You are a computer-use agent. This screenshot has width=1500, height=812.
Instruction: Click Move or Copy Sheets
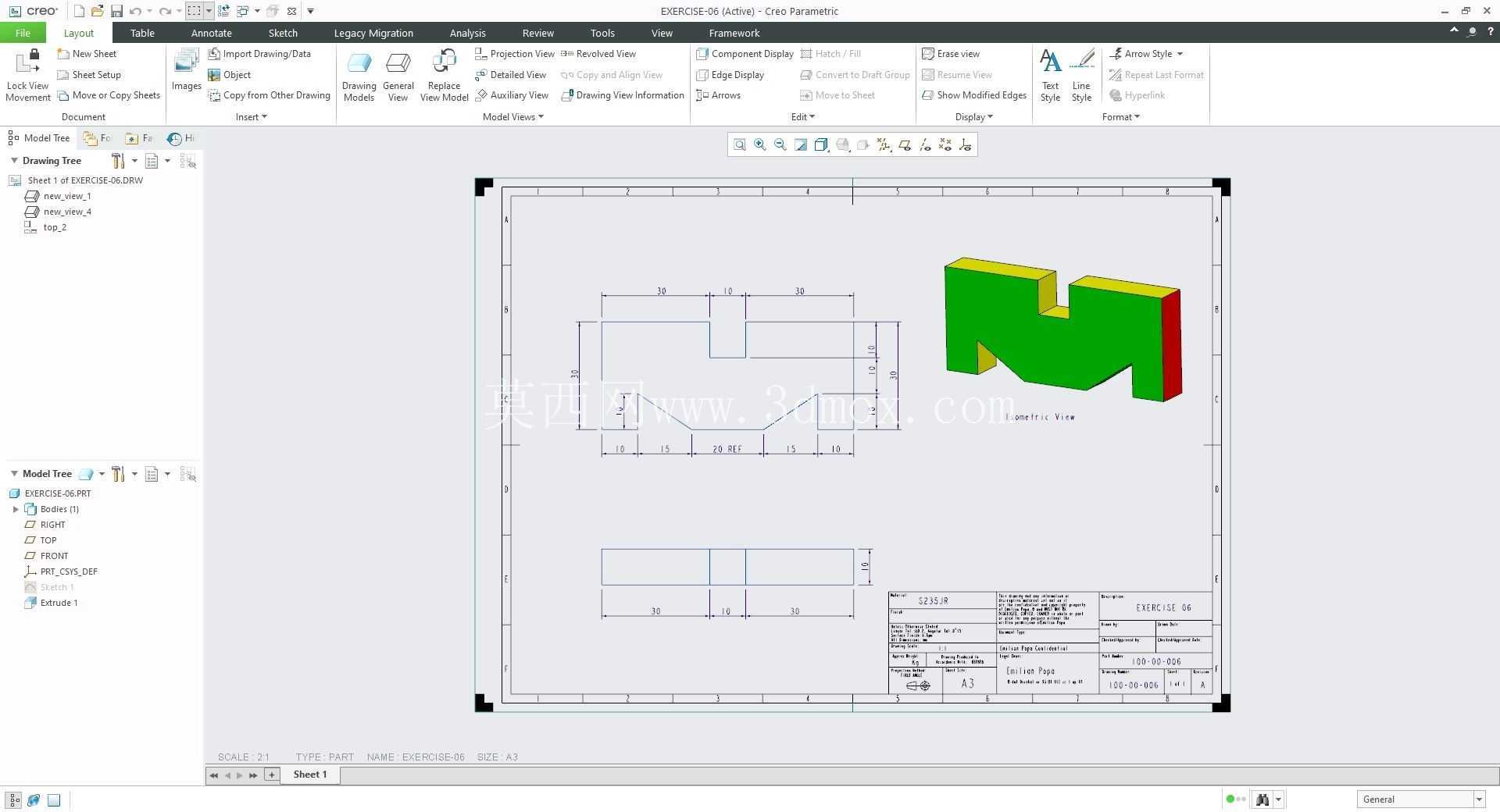(109, 95)
